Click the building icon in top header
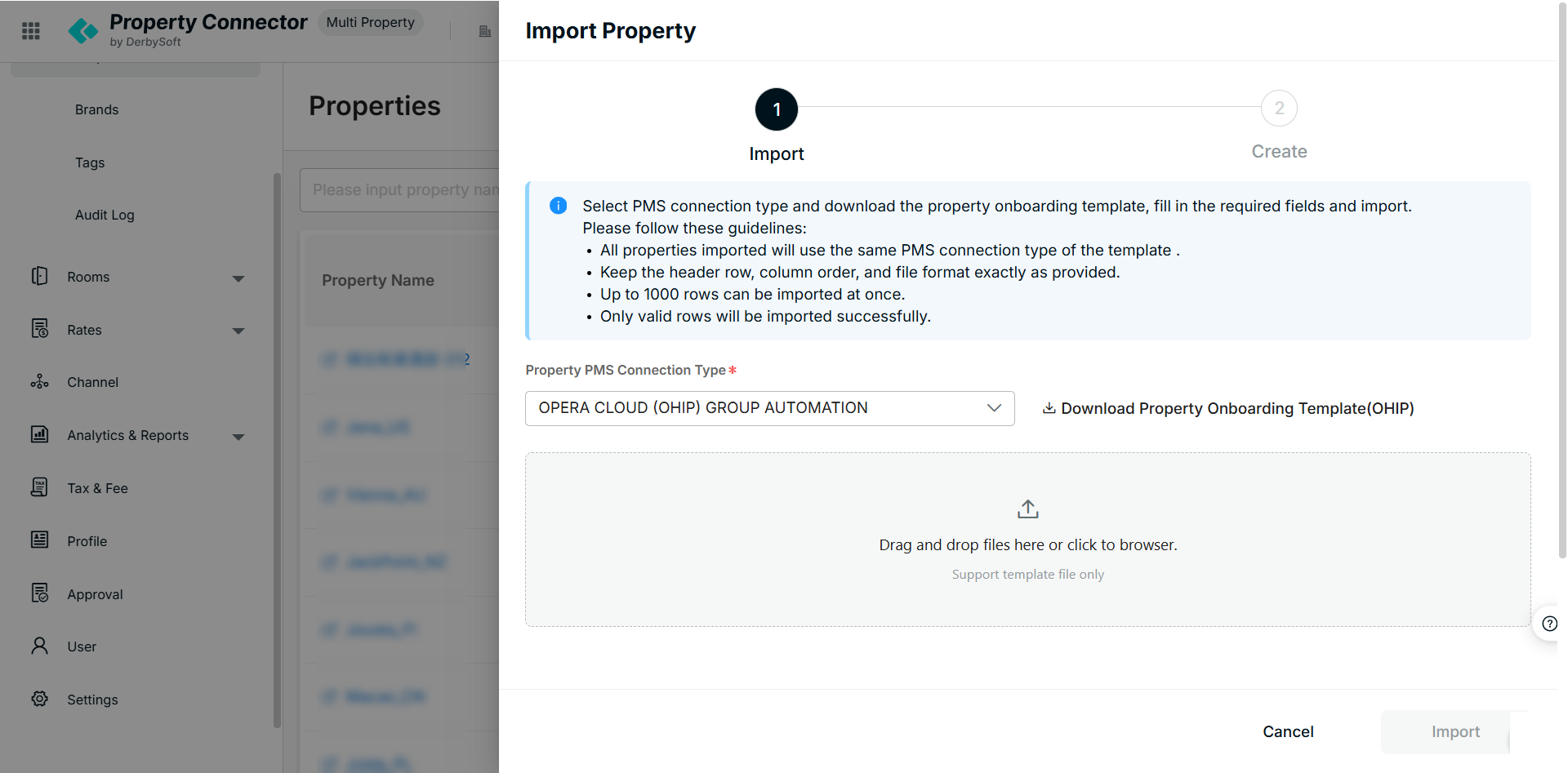 (484, 31)
